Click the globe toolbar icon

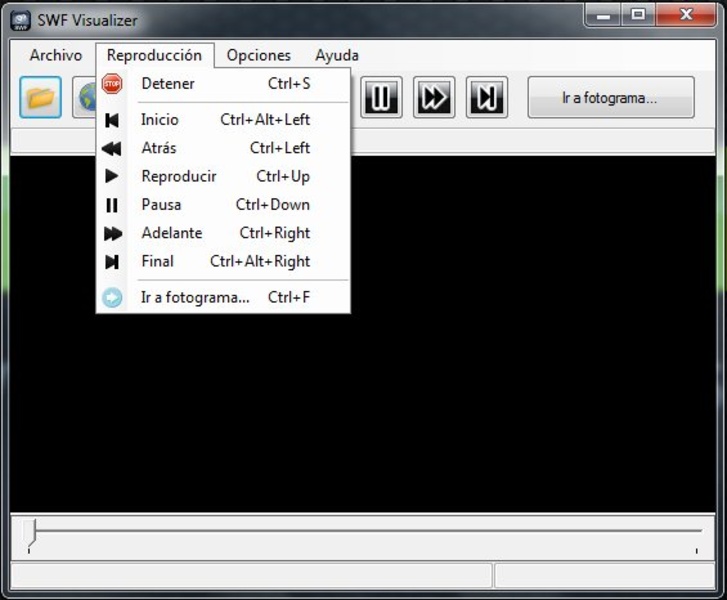coord(84,97)
